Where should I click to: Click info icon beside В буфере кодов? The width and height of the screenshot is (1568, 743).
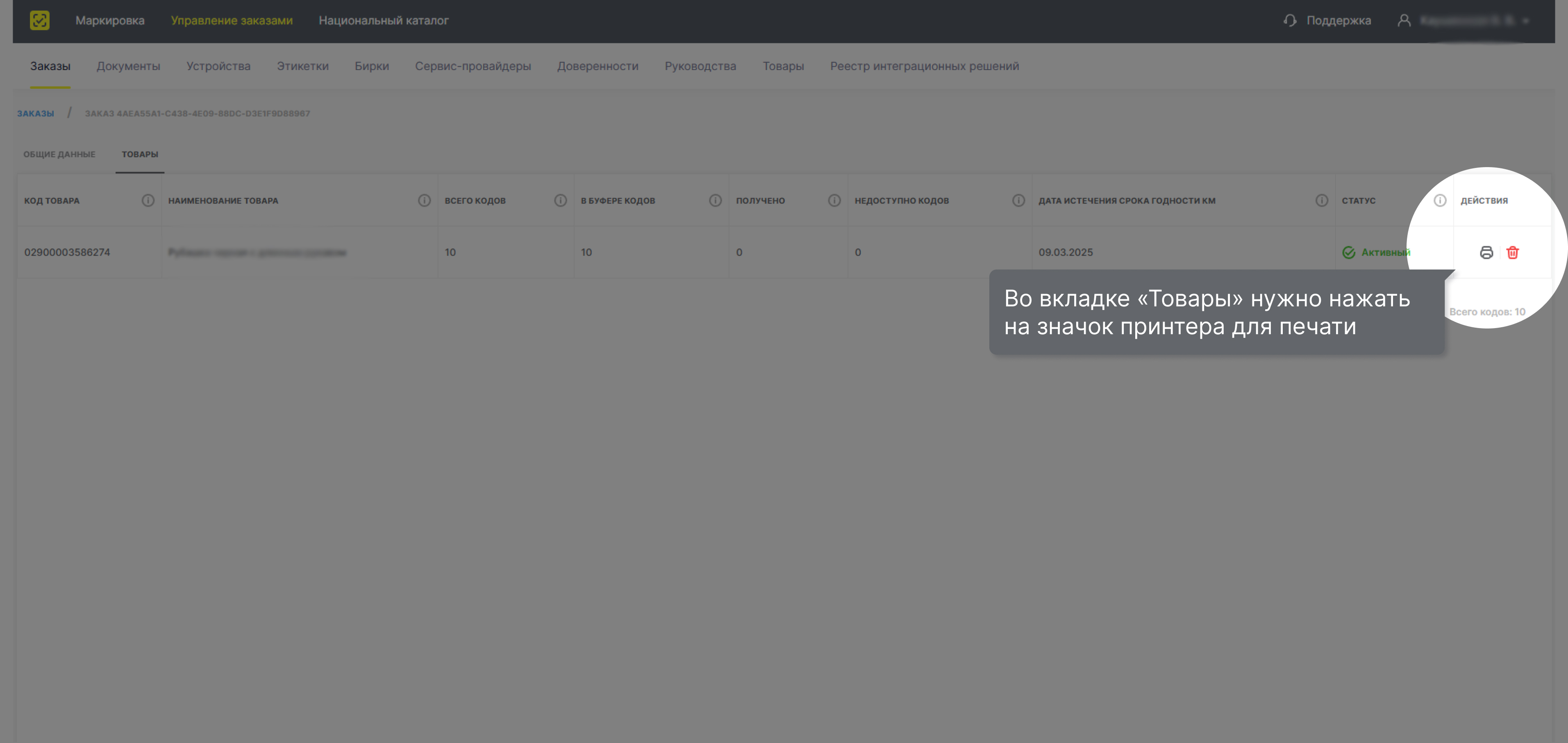tap(715, 200)
